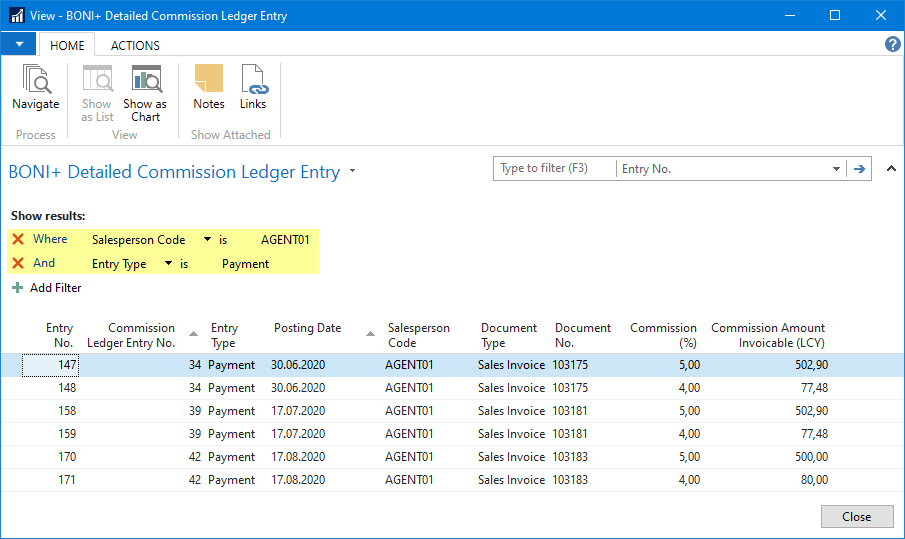The height and width of the screenshot is (539, 905).
Task: Open attached Notes
Action: coord(209,87)
